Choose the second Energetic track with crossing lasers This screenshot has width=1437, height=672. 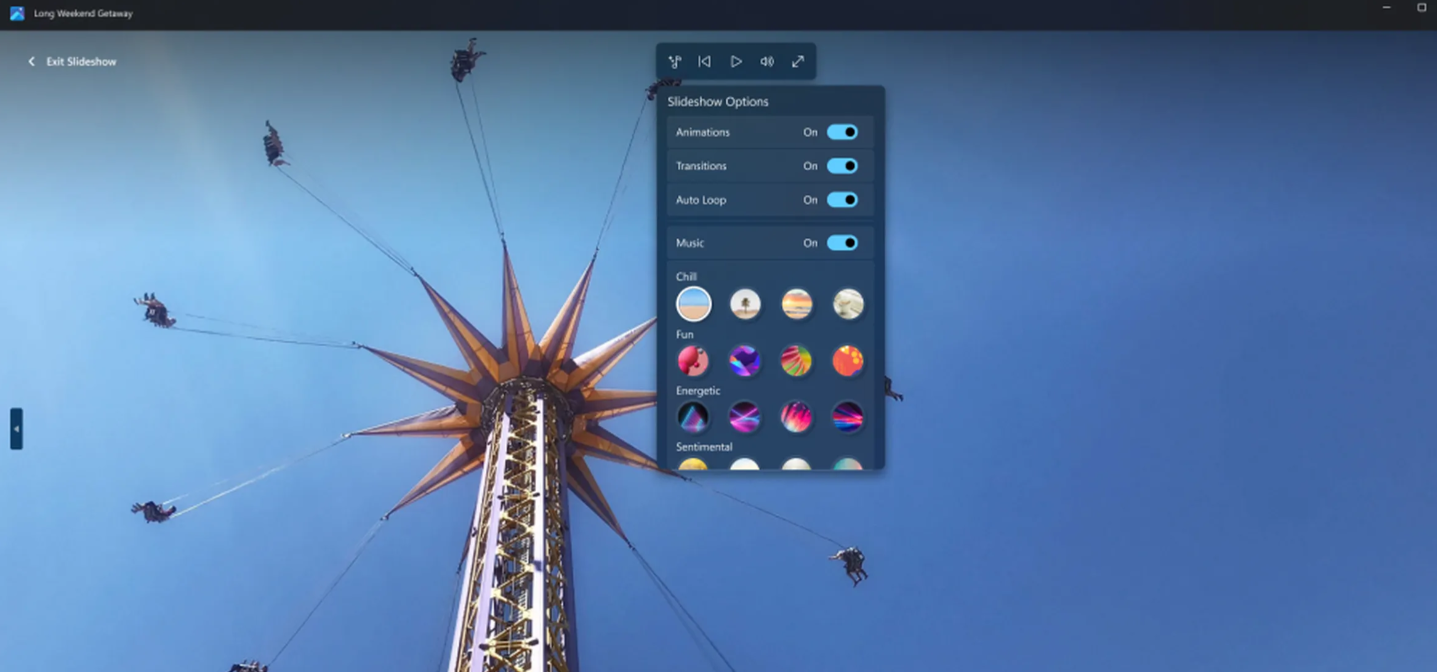tap(745, 417)
